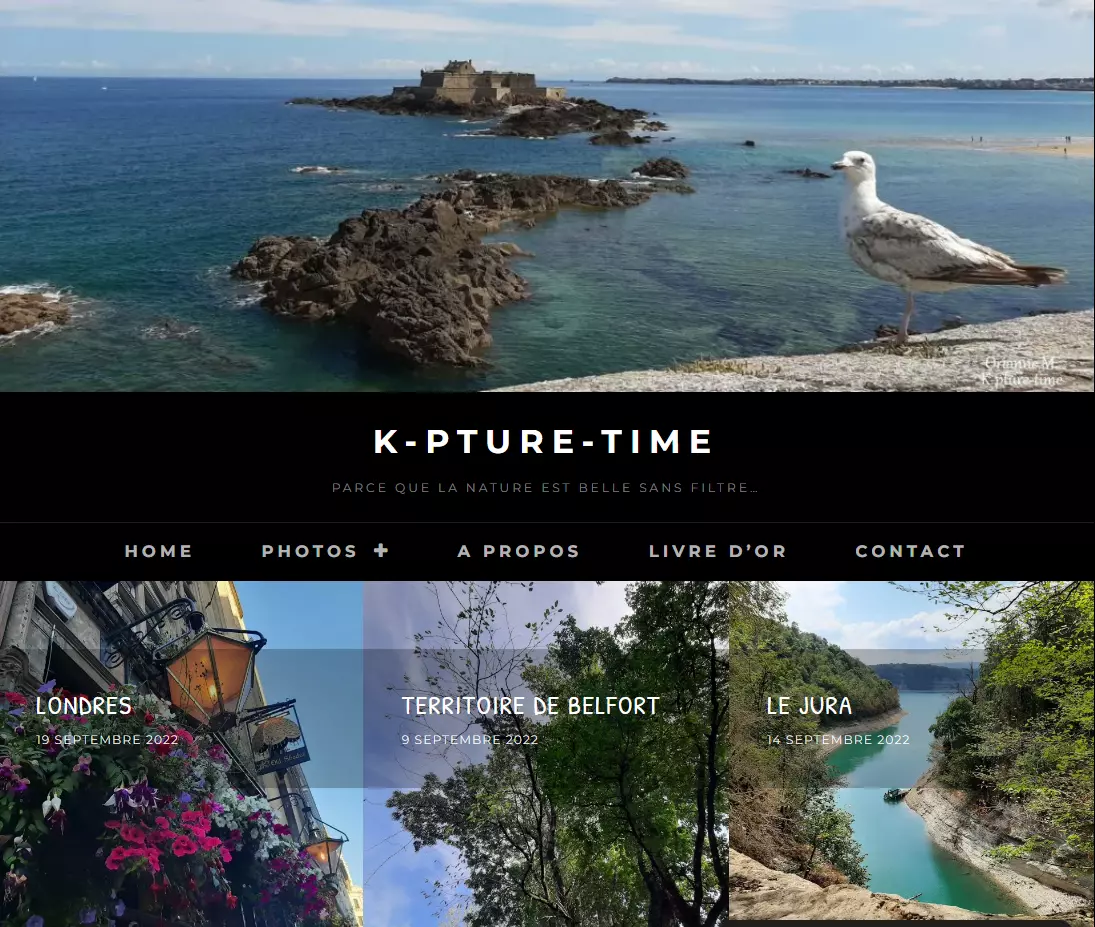
Task: Go to the A Propos page
Action: point(519,551)
